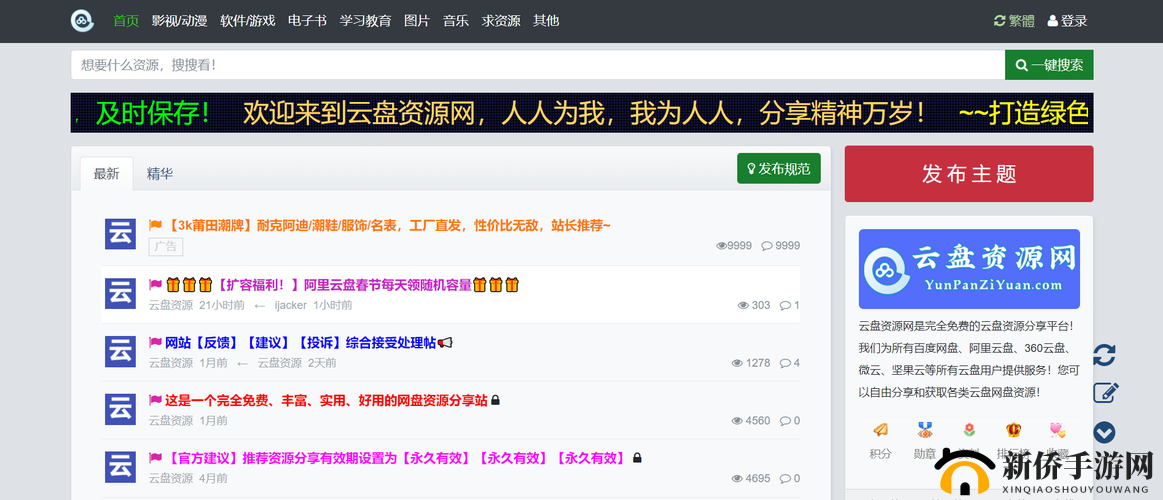Switch to the 精华 tab
The height and width of the screenshot is (500, 1163).
click(x=159, y=174)
